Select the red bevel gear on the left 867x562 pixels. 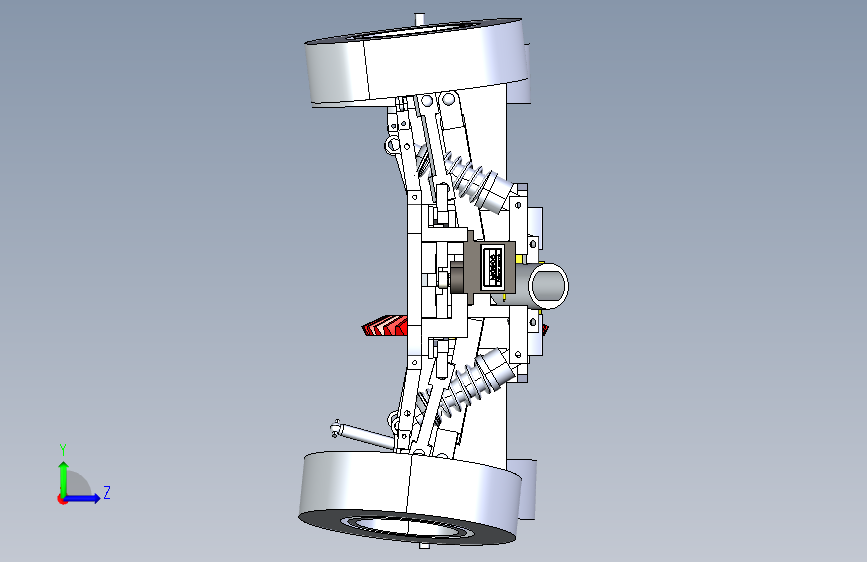385,325
